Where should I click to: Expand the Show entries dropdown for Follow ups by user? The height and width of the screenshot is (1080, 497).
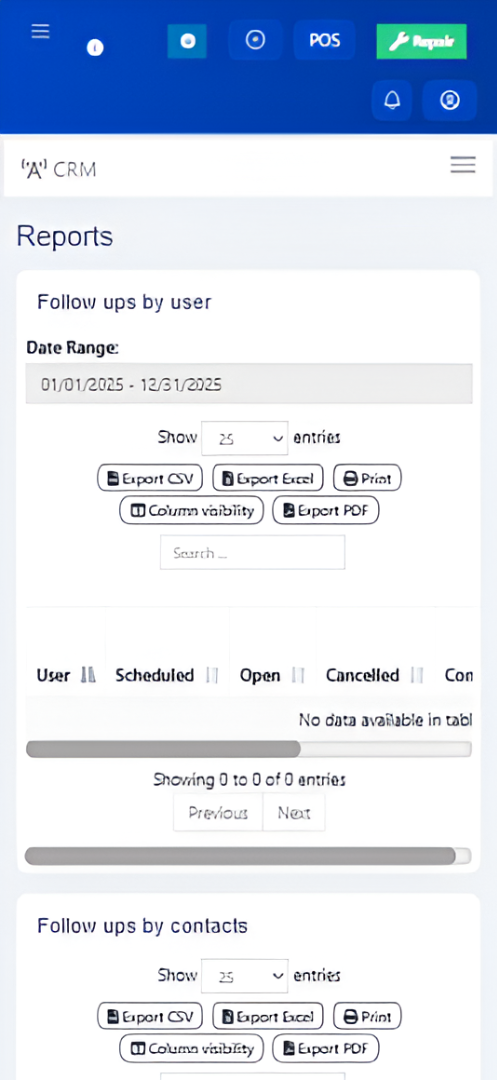[244, 438]
